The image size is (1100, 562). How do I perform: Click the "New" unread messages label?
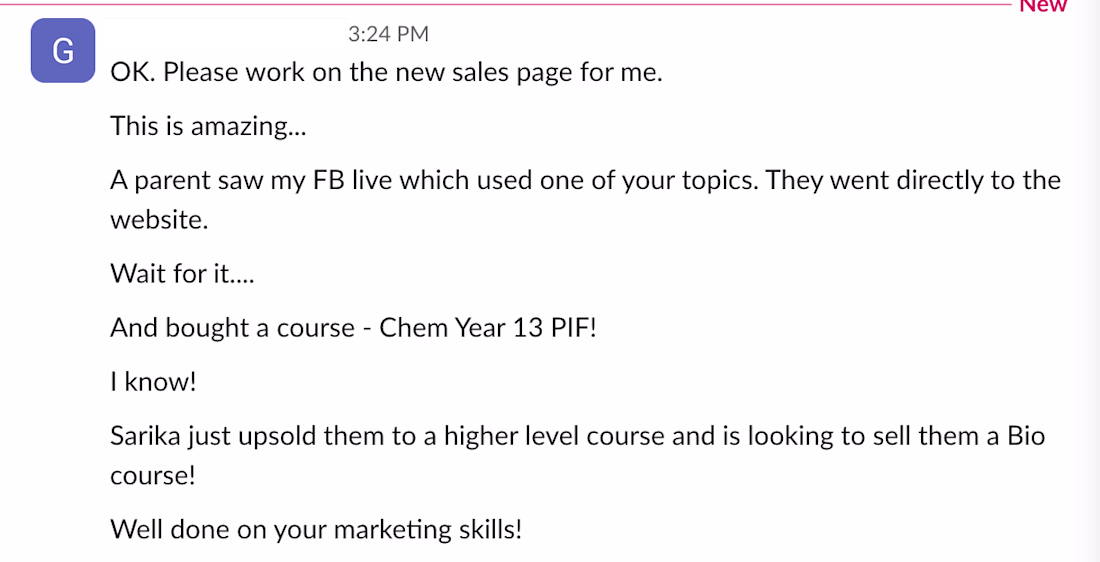(x=1043, y=6)
